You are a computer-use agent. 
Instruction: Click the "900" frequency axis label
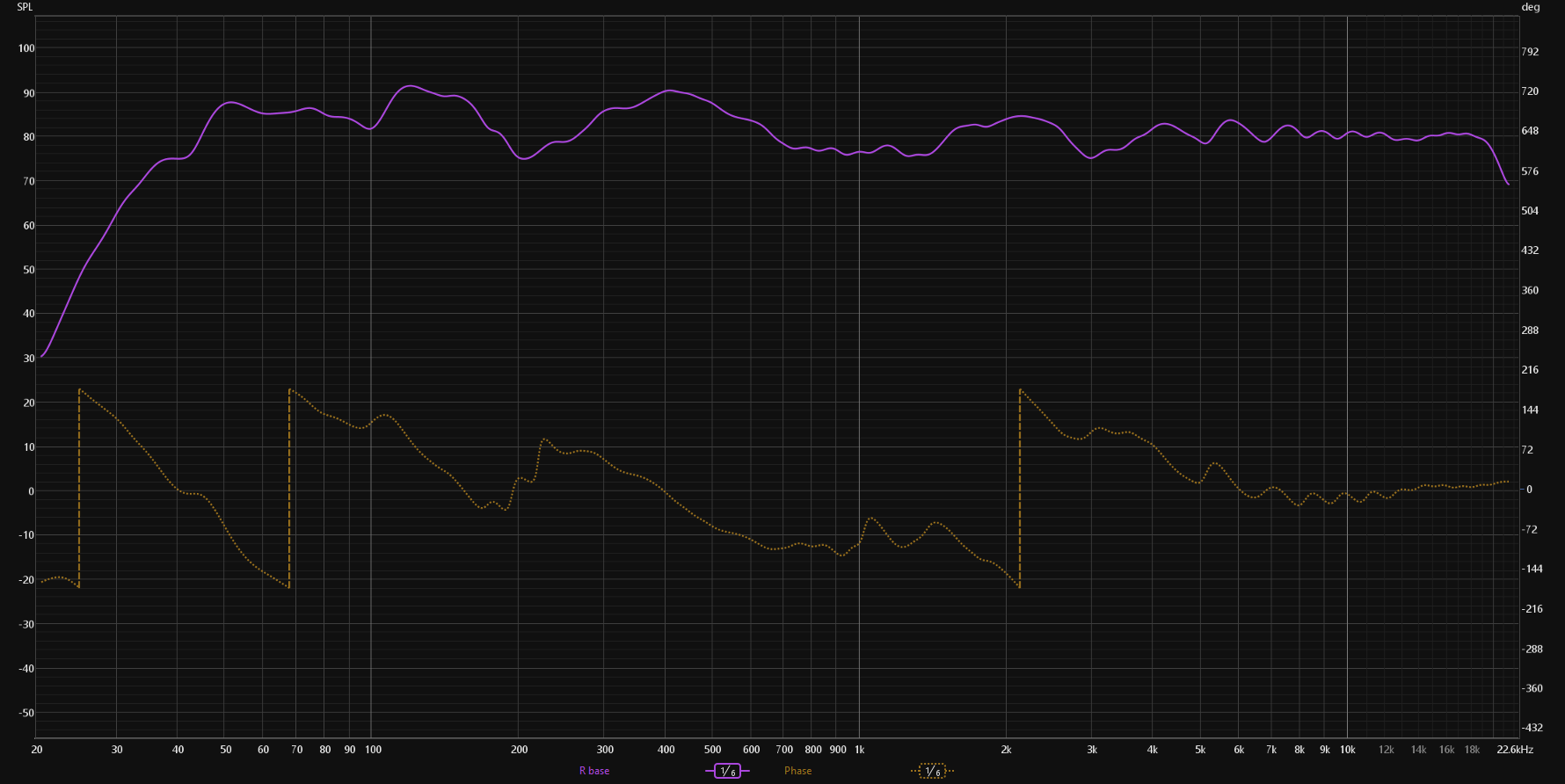pos(838,750)
